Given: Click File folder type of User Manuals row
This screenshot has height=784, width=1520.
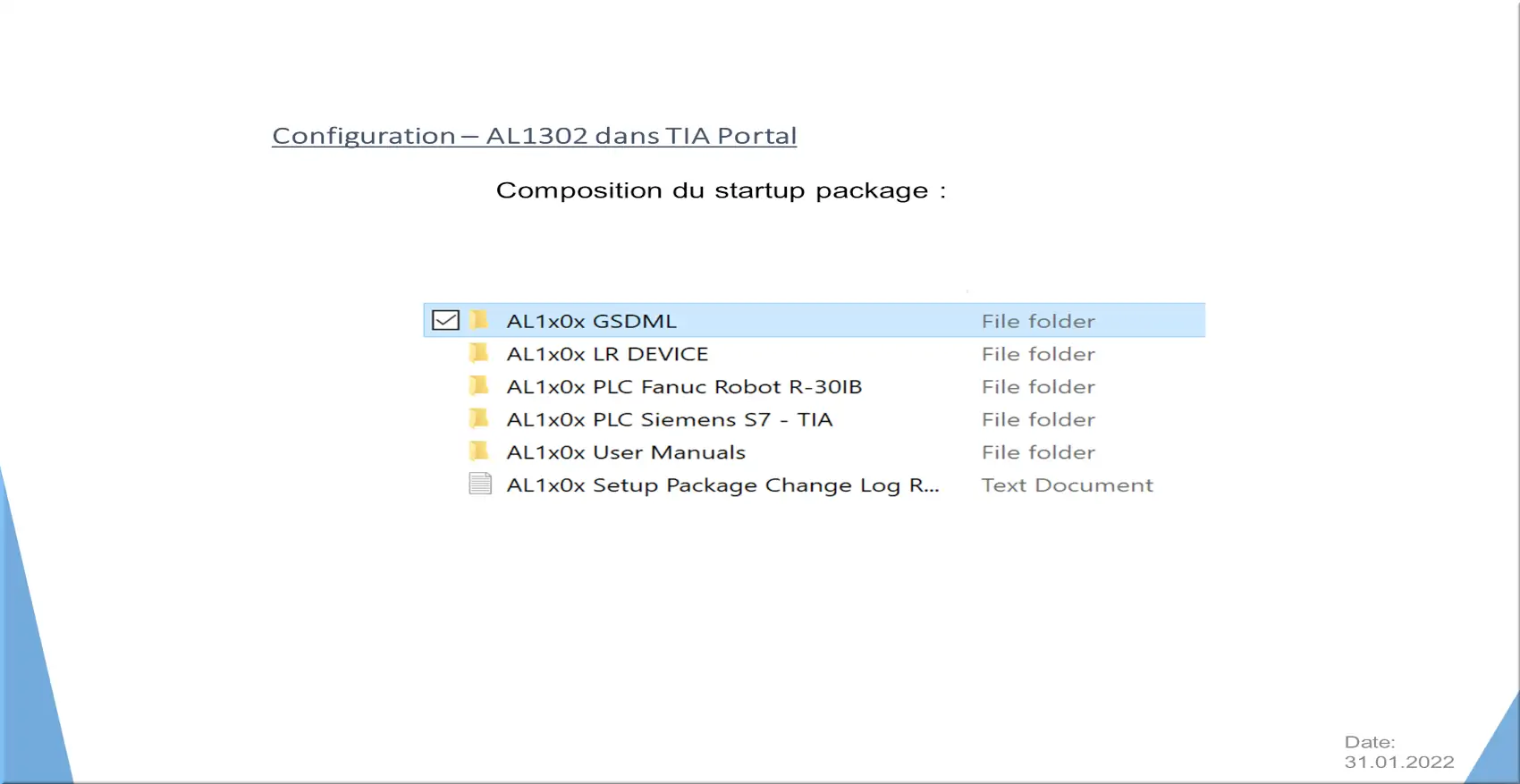Looking at the screenshot, I should 1038,452.
